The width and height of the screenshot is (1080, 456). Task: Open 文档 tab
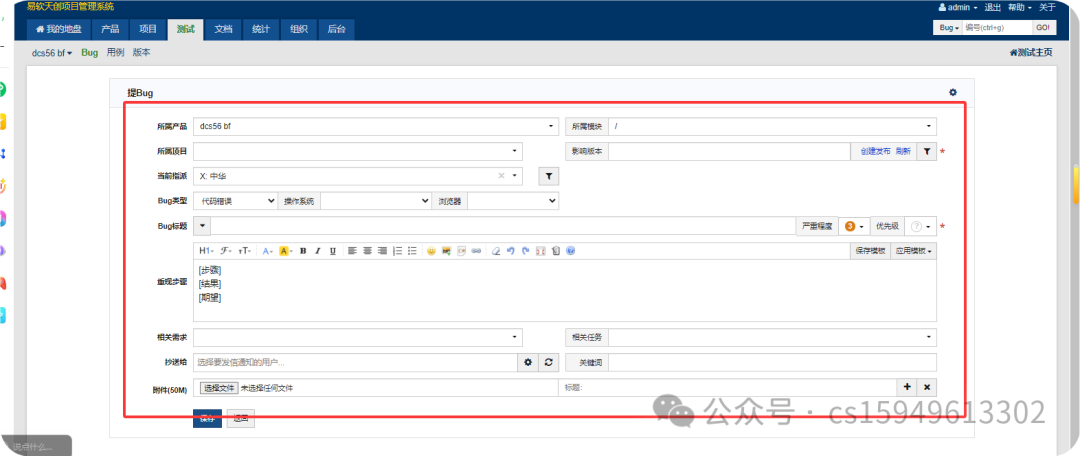click(x=223, y=30)
